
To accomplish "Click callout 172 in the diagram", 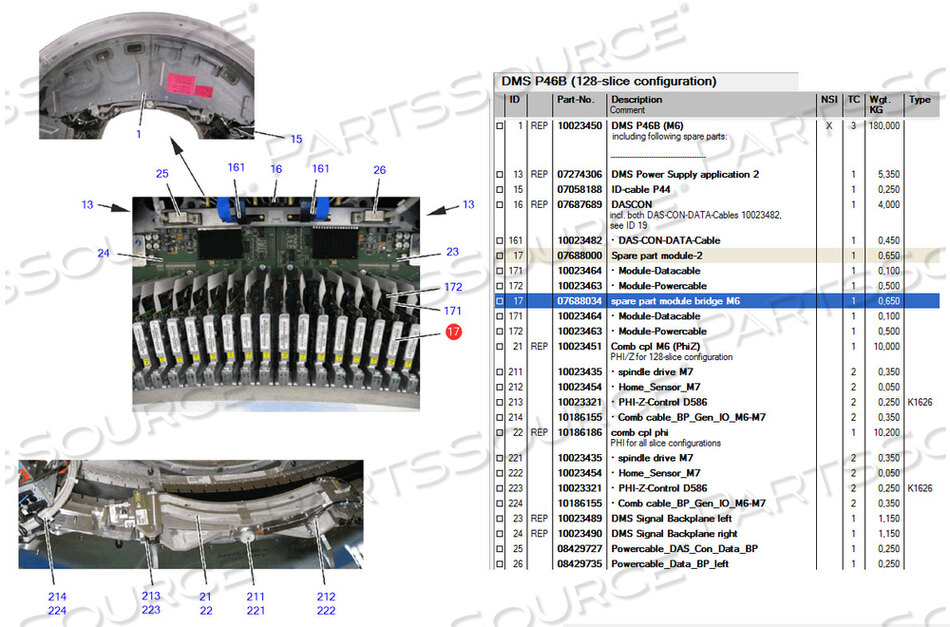I will (x=453, y=287).
